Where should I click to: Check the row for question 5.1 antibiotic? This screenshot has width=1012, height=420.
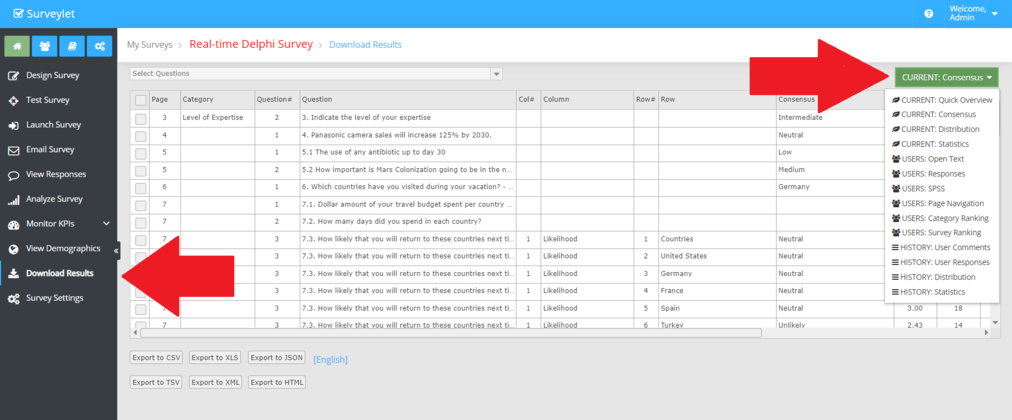pyautogui.click(x=140, y=153)
